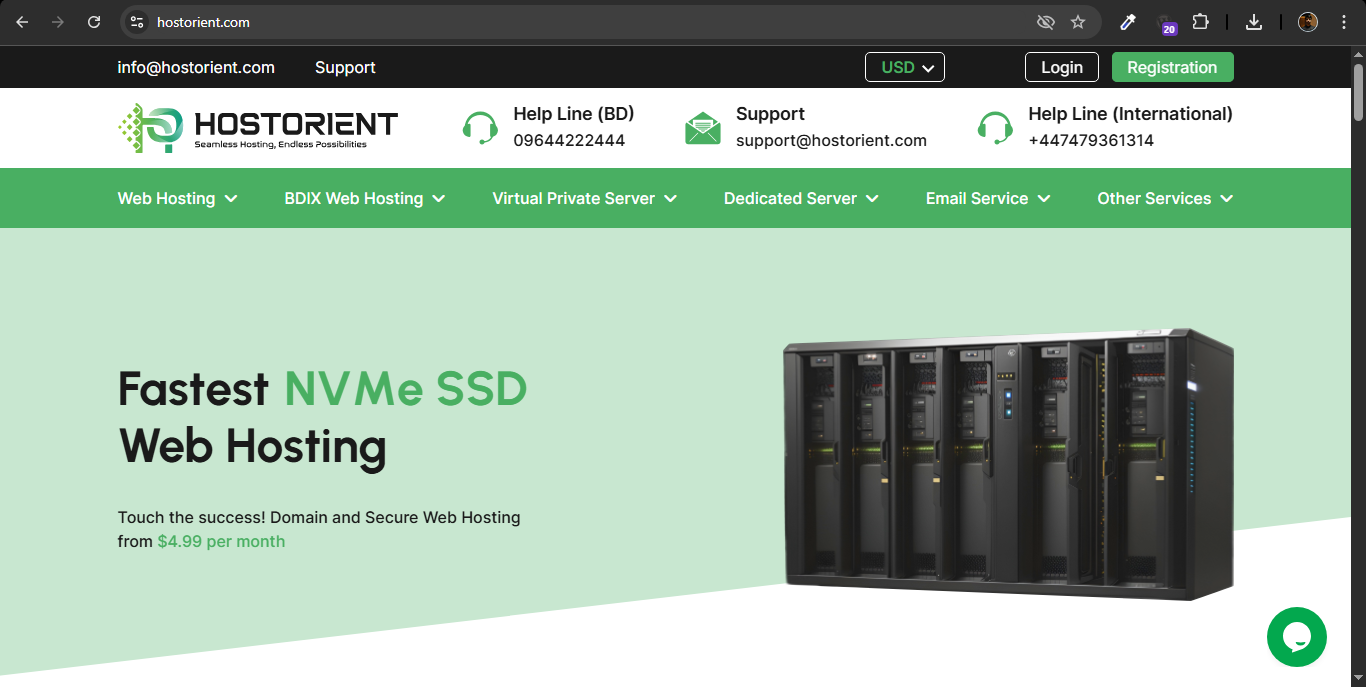Click the HostOrient logo

[x=257, y=128]
